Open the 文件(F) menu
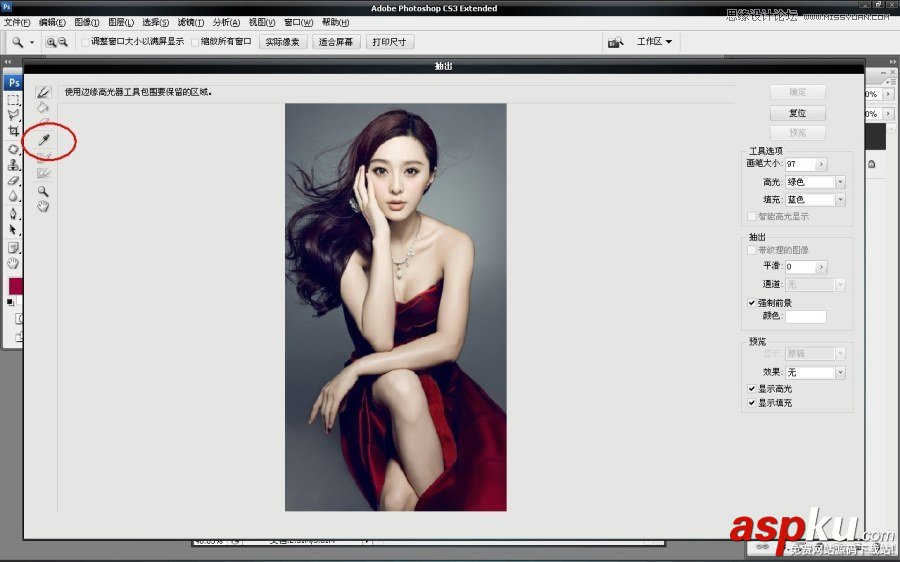Screen dimensions: 900x562 click(17, 22)
